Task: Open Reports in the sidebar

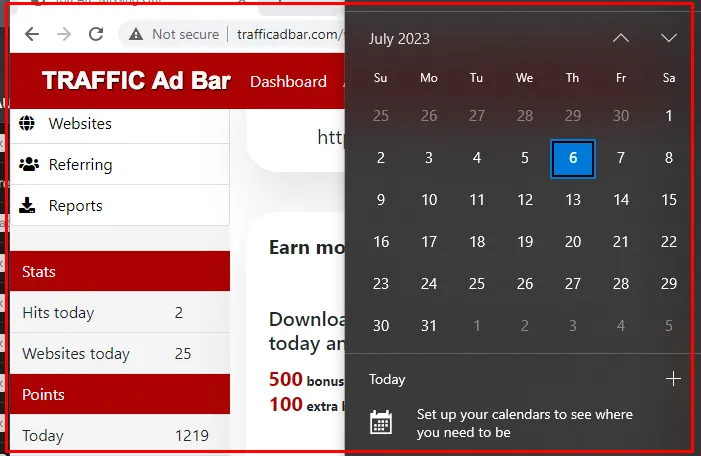Action: click(120, 206)
